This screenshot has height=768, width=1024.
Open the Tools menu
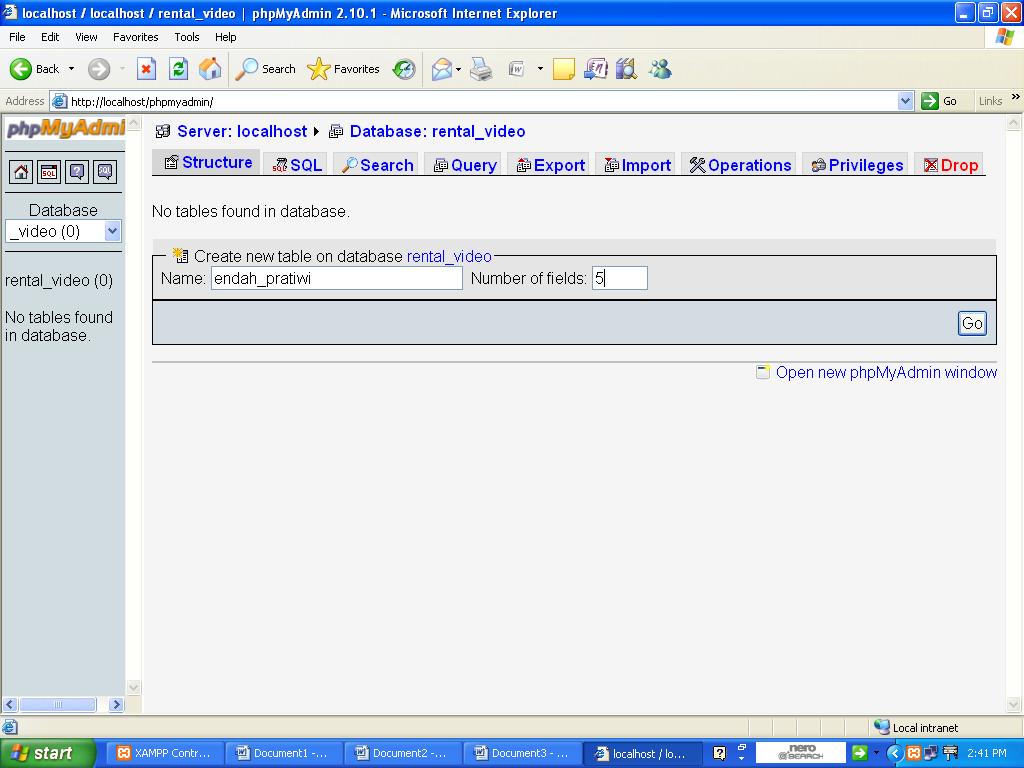(187, 37)
